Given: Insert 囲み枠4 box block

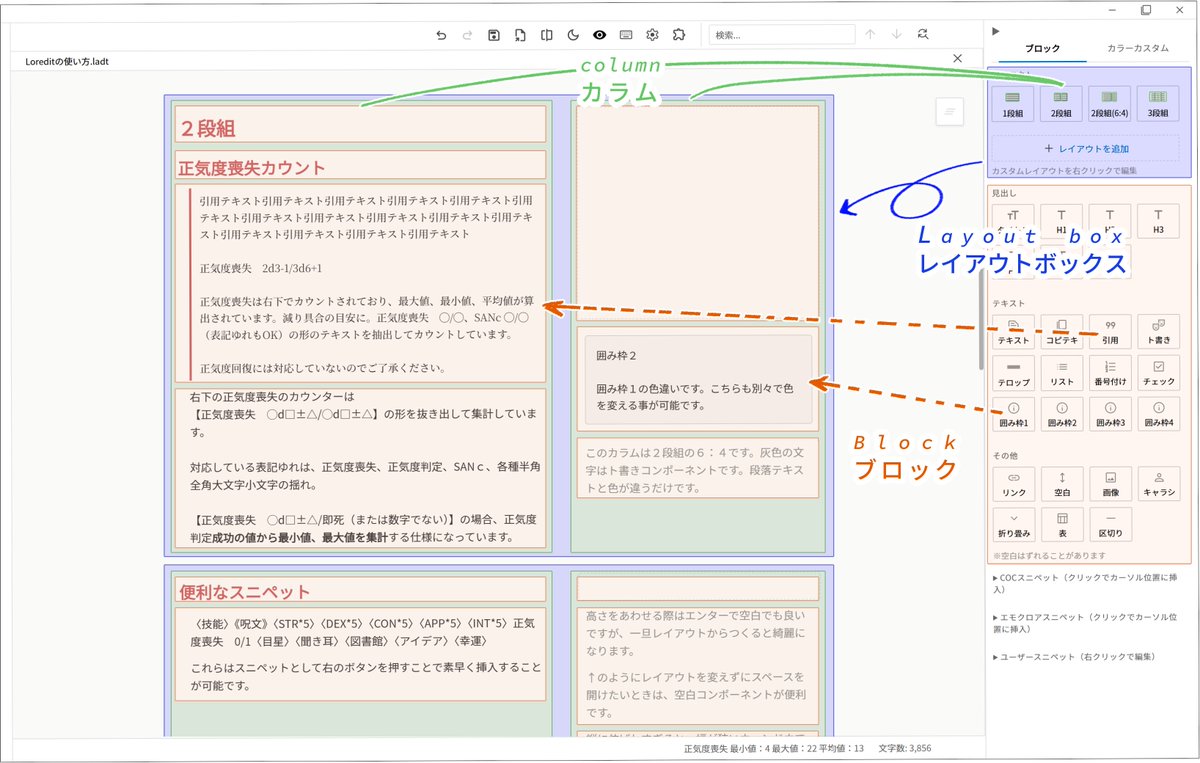Looking at the screenshot, I should point(1158,414).
